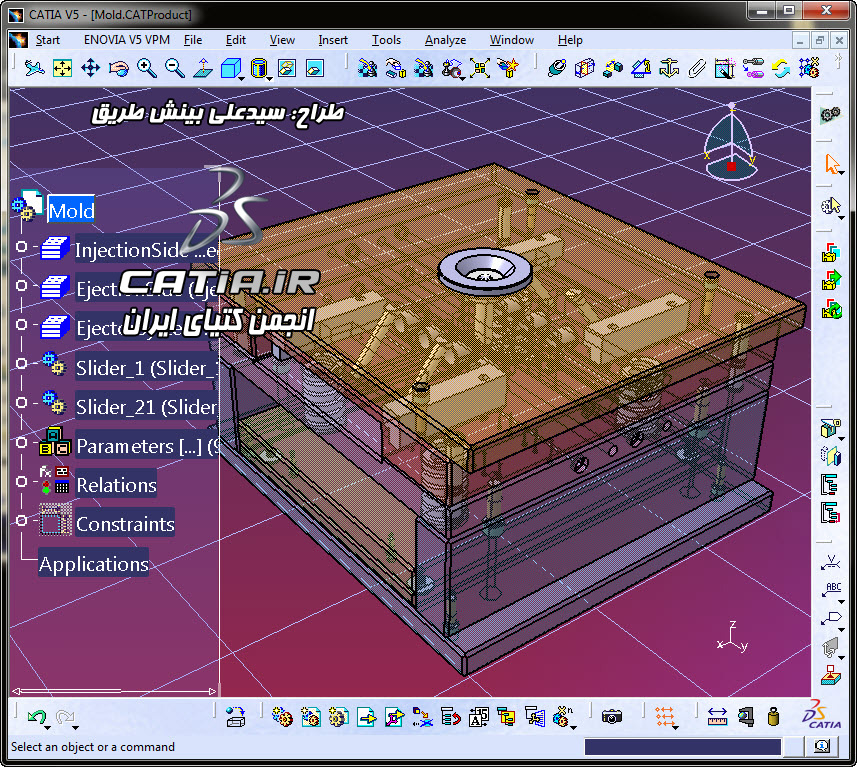Click the power input field in status bar

(x=683, y=747)
